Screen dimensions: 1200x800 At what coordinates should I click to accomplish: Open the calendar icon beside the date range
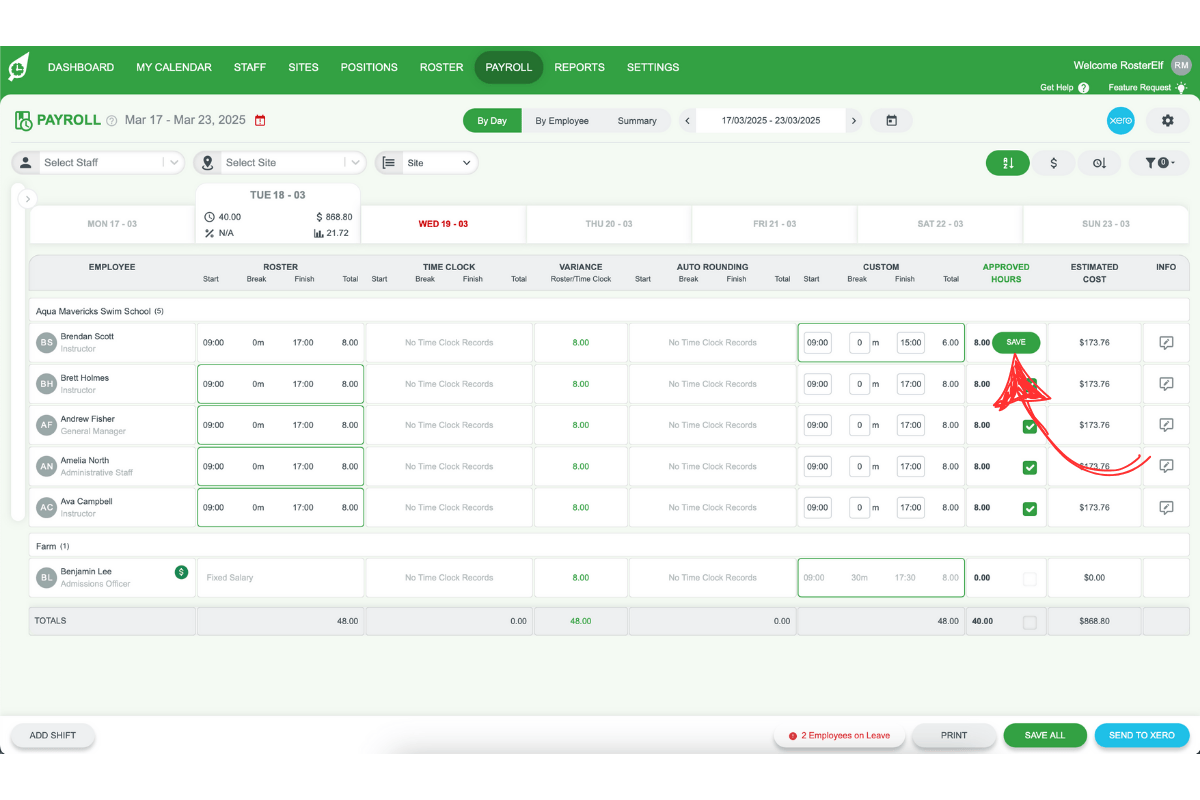(x=889, y=120)
